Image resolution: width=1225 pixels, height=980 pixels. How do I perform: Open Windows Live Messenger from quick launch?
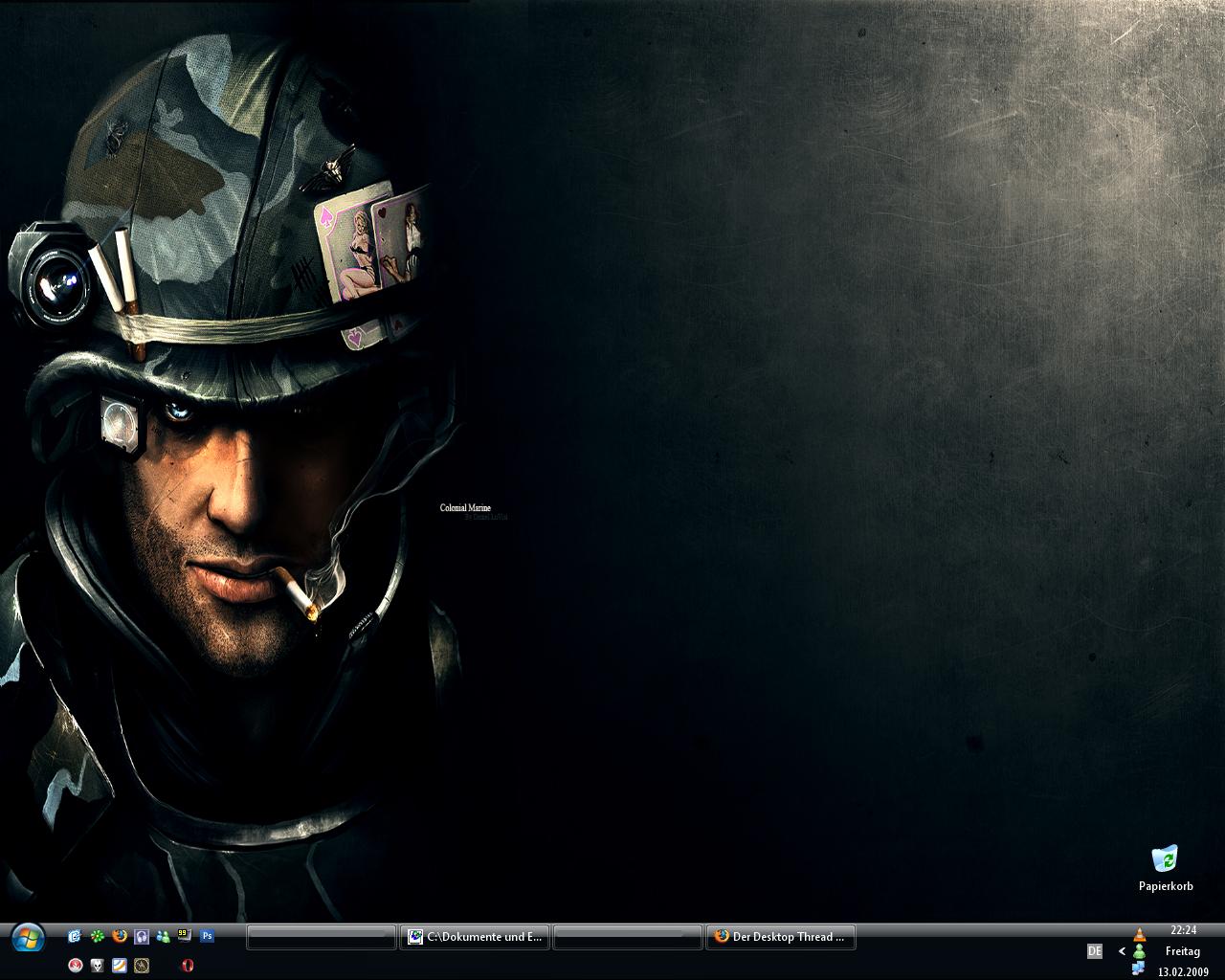pos(163,936)
